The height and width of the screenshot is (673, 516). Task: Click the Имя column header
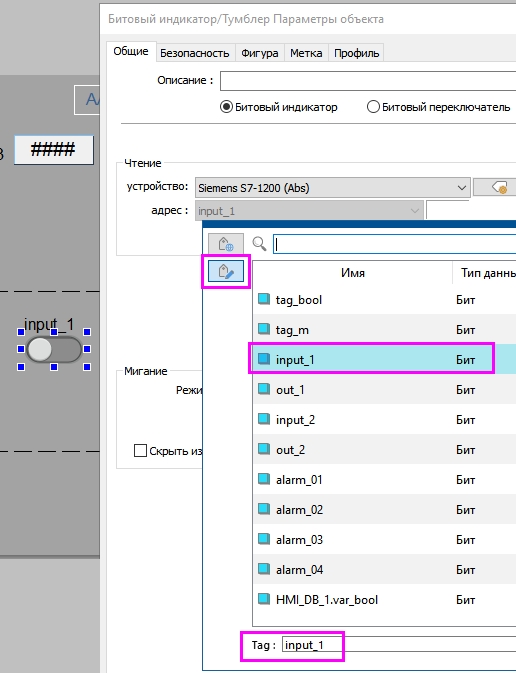pyautogui.click(x=352, y=273)
